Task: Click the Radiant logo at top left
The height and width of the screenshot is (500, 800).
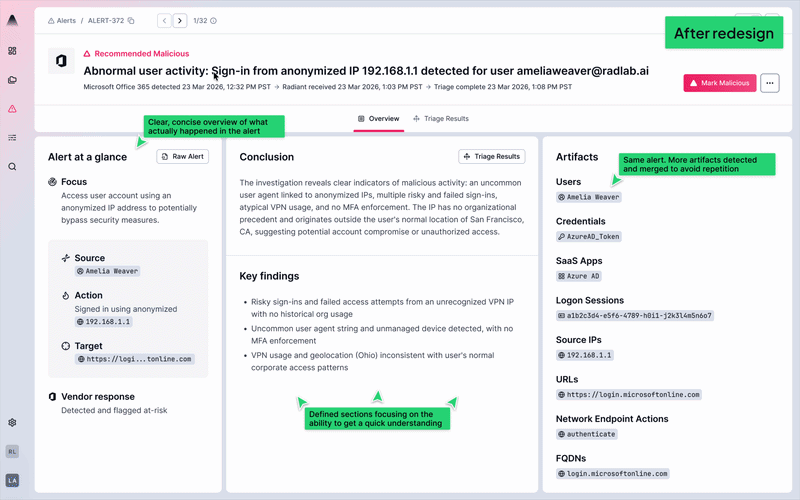Action: (12, 20)
